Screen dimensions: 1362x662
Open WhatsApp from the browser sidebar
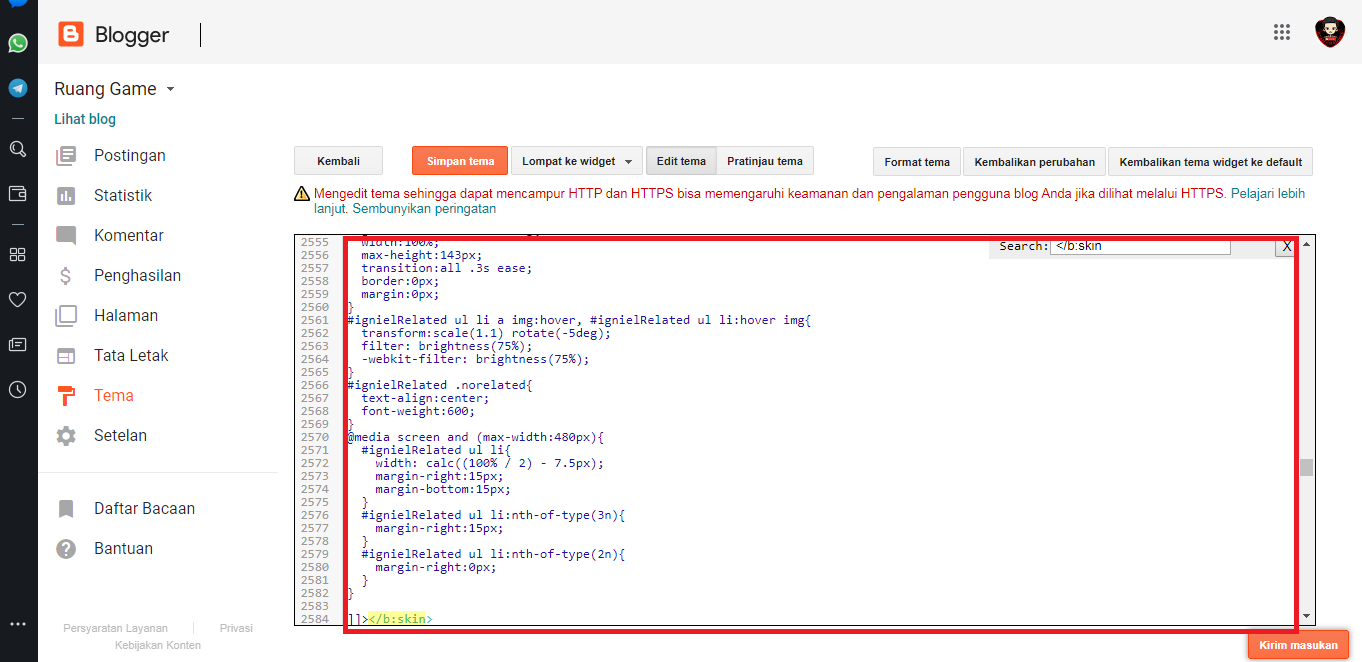(x=18, y=43)
